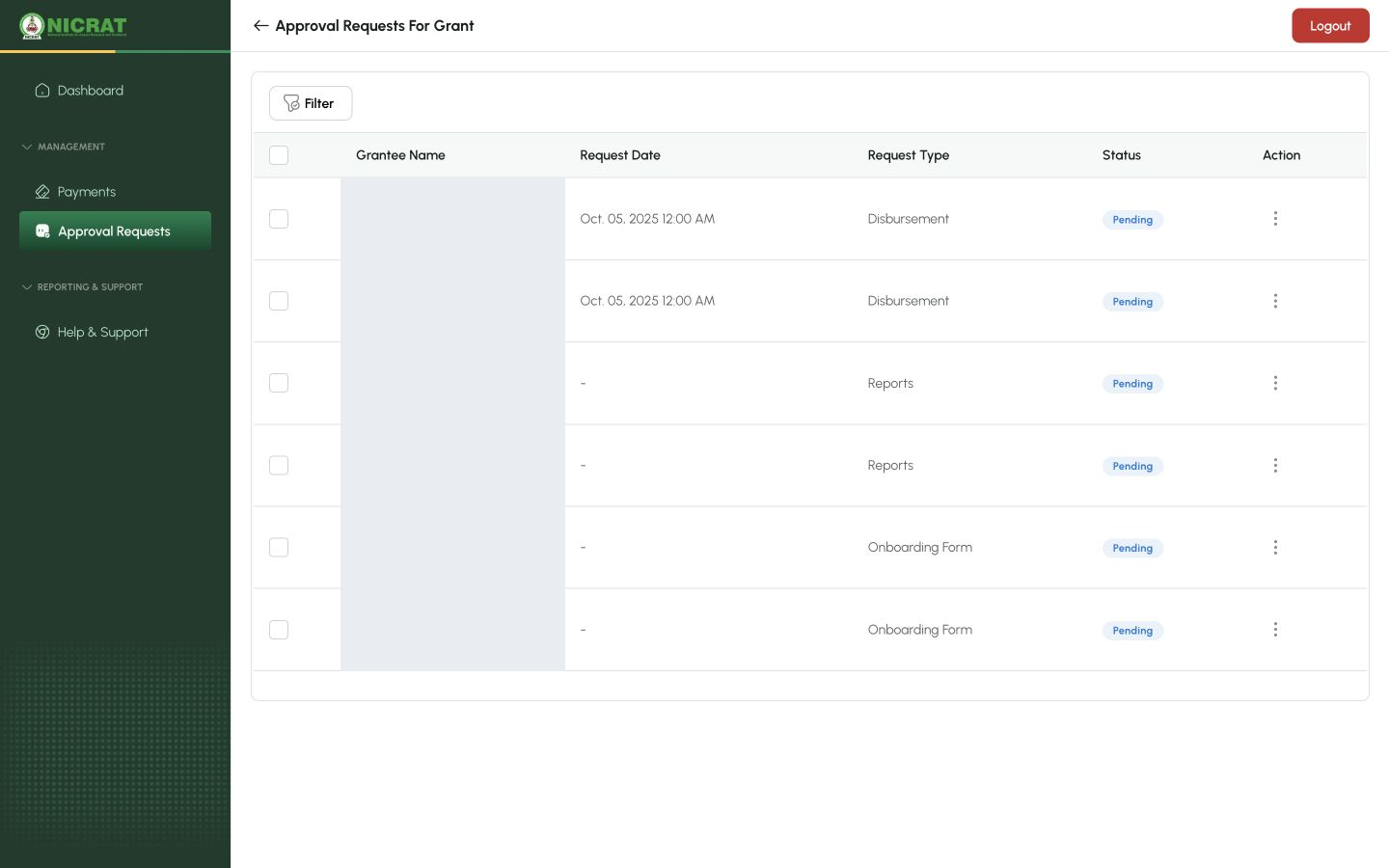Open the Filter options

(311, 103)
